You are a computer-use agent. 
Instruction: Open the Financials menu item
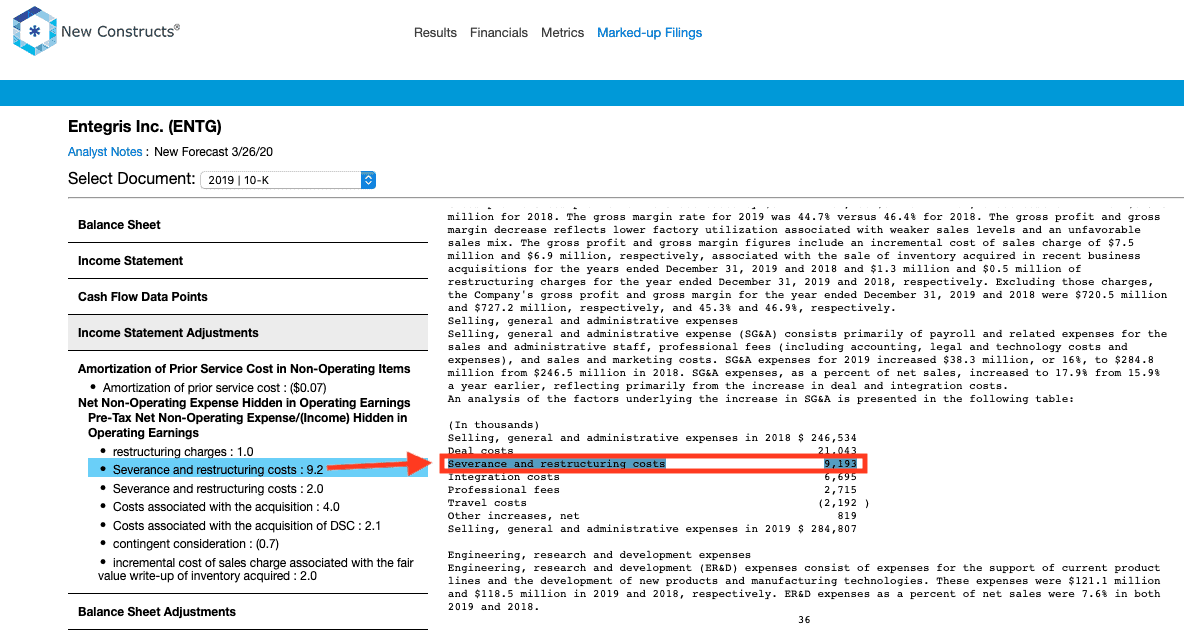pyautogui.click(x=498, y=32)
